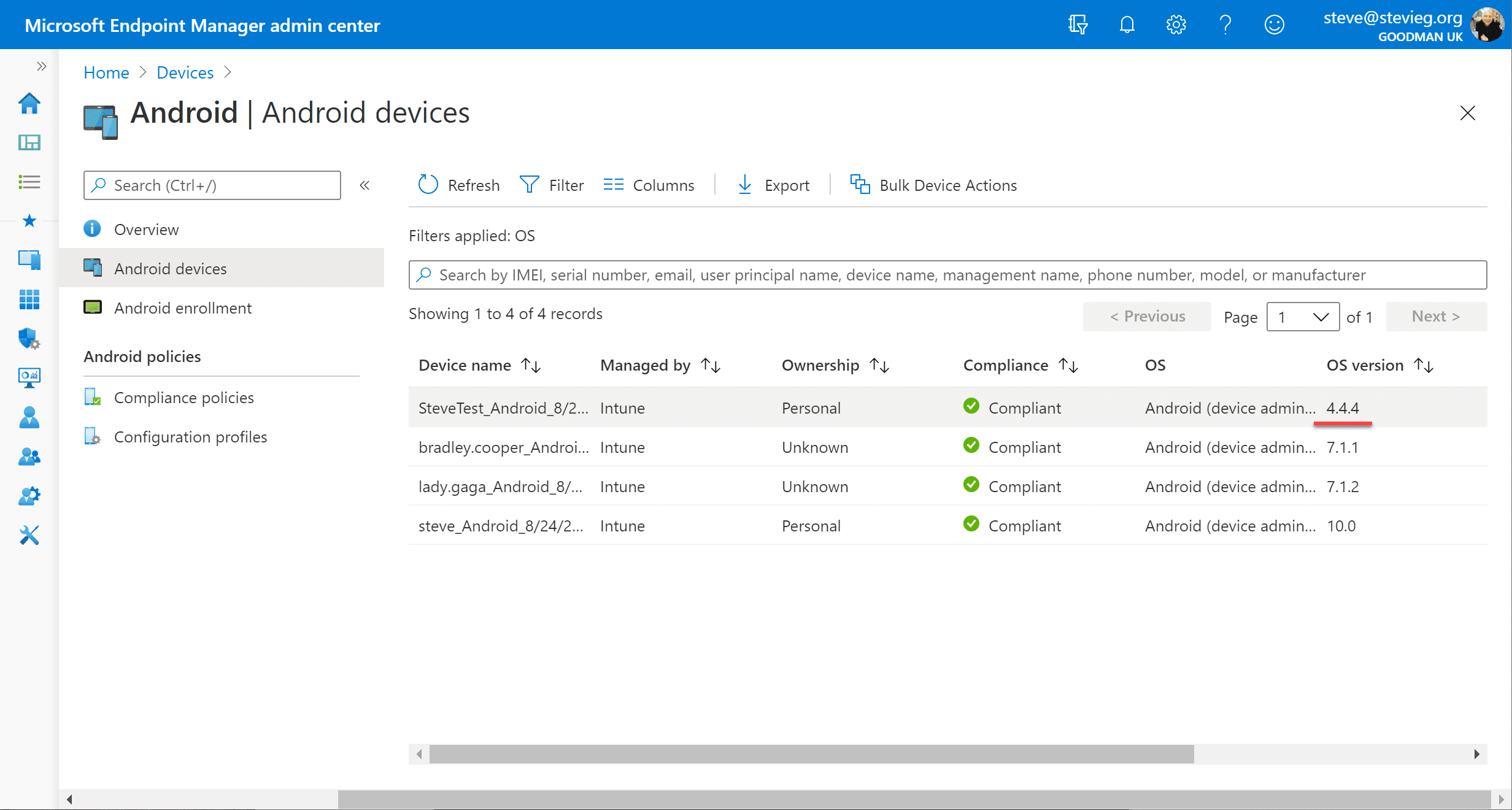The width and height of the screenshot is (1512, 810).
Task: Select Android devices menu item
Action: click(x=222, y=269)
